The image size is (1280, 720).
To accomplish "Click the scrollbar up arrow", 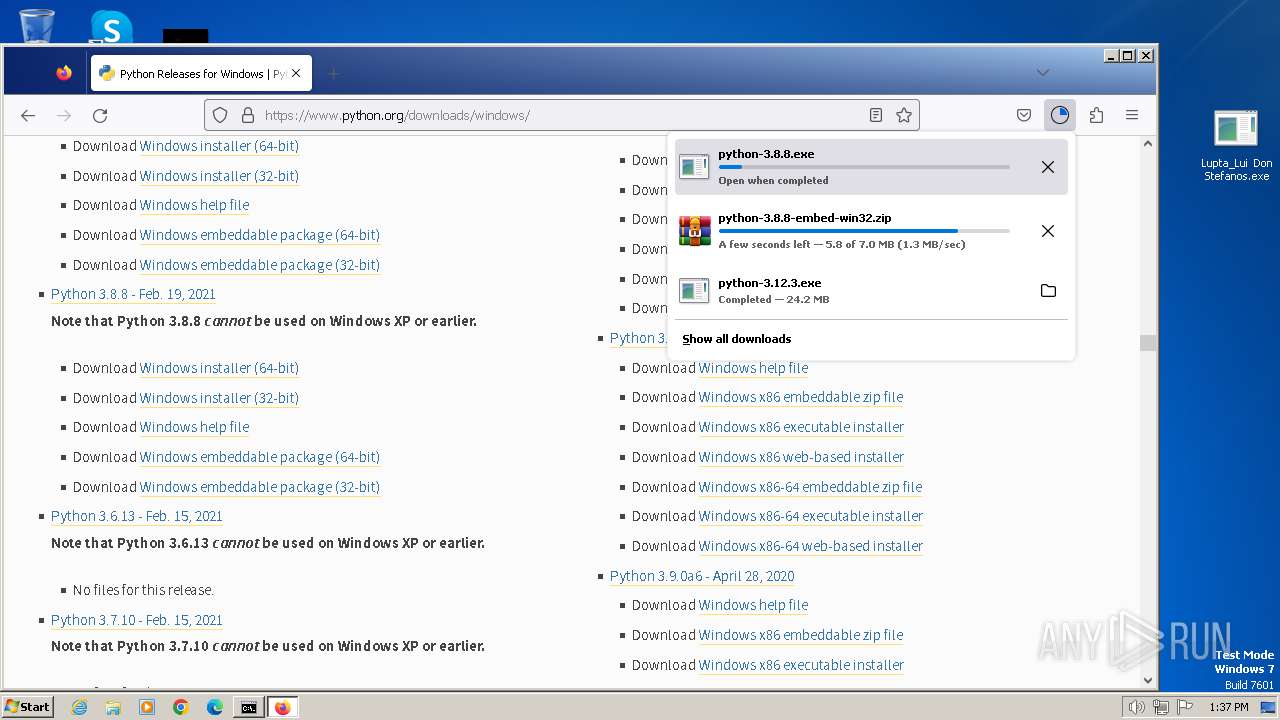I will click(1147, 144).
